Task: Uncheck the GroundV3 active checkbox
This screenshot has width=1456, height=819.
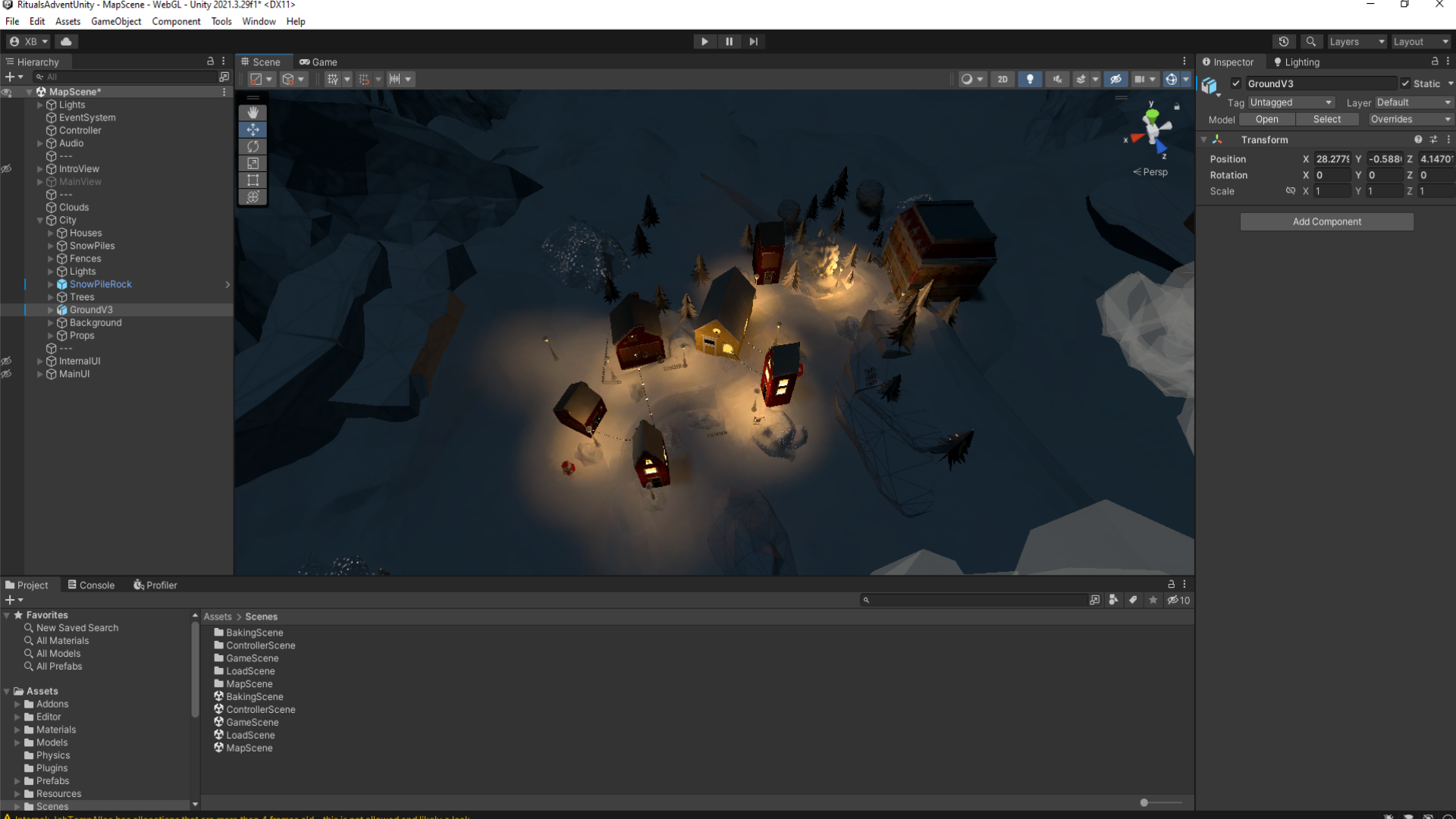Action: [1236, 83]
